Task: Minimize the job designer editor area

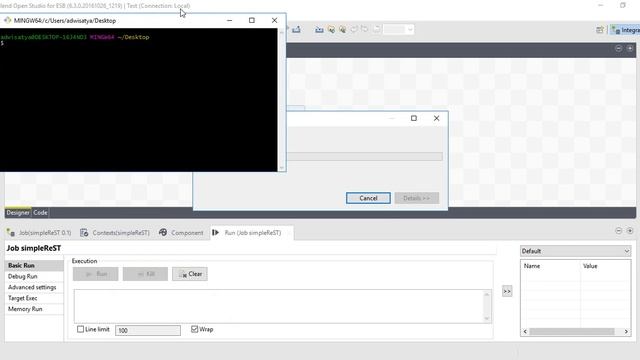Action: [x=618, y=49]
